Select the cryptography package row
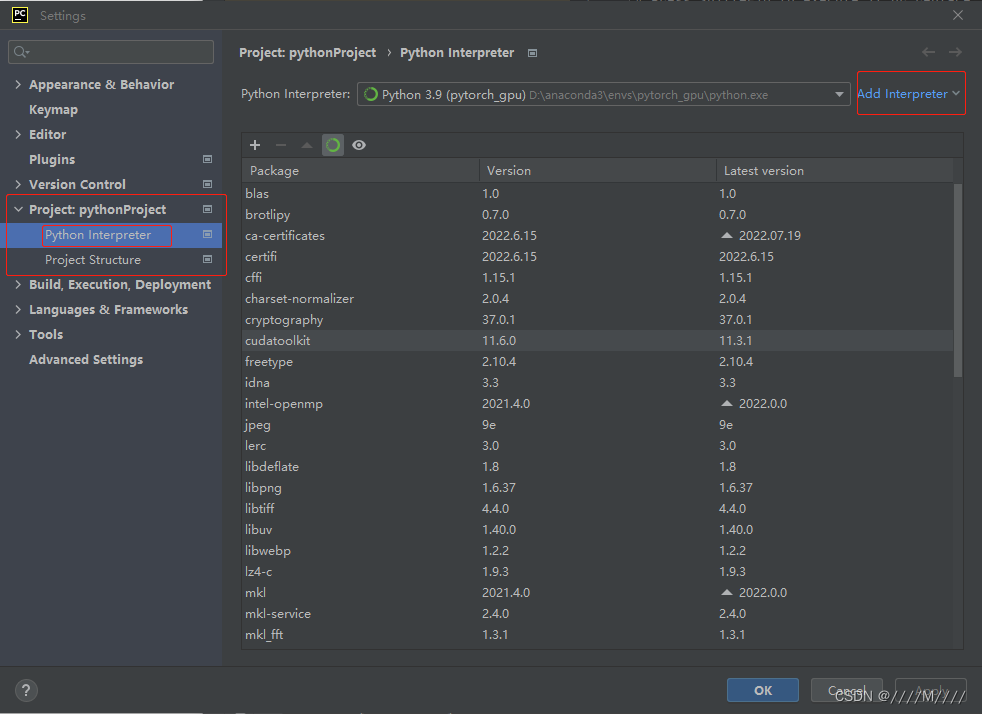Screen dimensions: 982x714 coord(597,319)
